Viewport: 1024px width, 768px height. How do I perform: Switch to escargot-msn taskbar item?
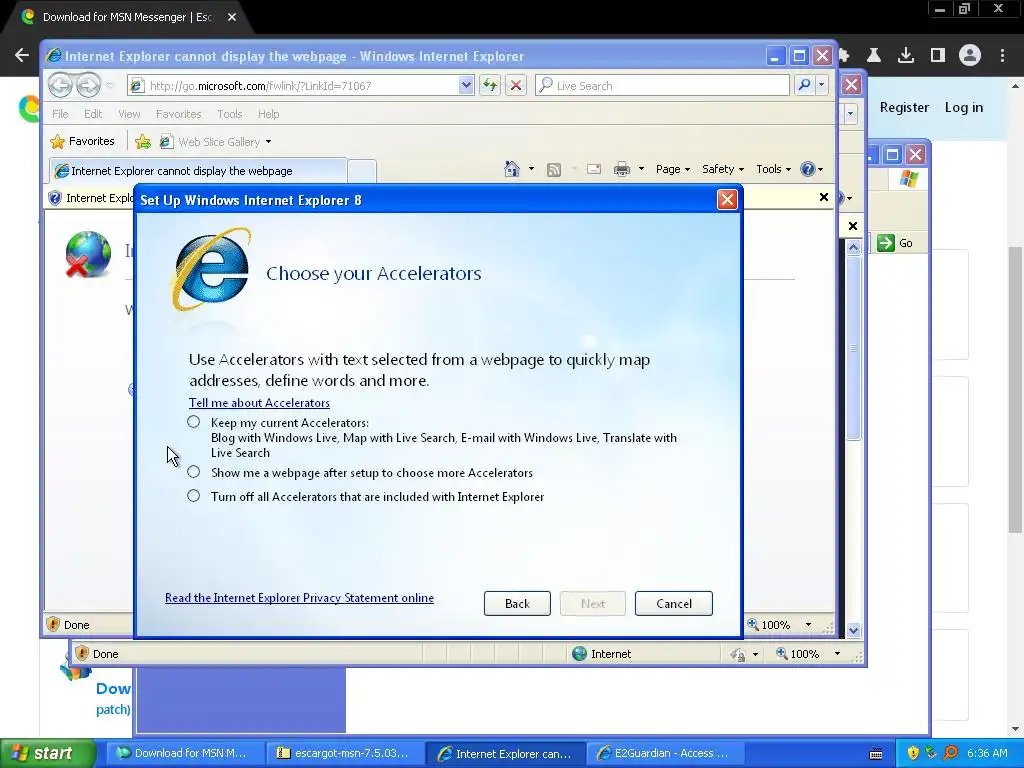(344, 753)
